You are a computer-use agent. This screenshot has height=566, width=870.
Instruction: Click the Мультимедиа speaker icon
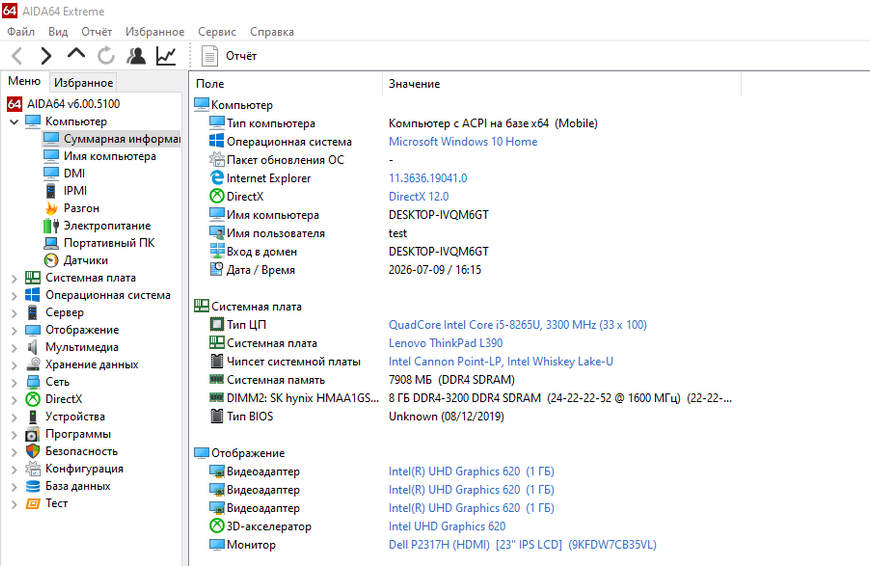(x=33, y=347)
